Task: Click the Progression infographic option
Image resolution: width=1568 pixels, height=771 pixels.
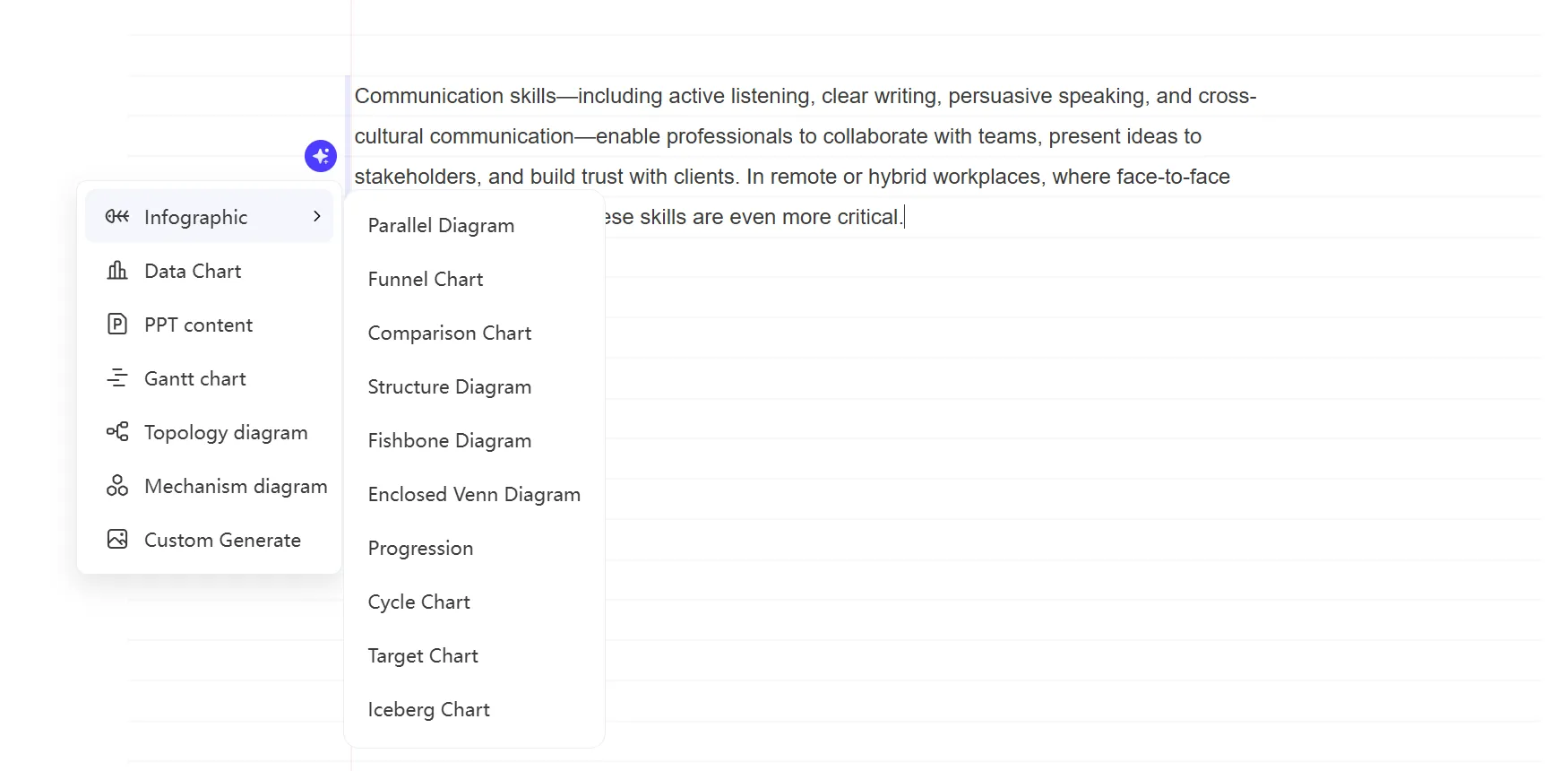Action: coord(420,549)
